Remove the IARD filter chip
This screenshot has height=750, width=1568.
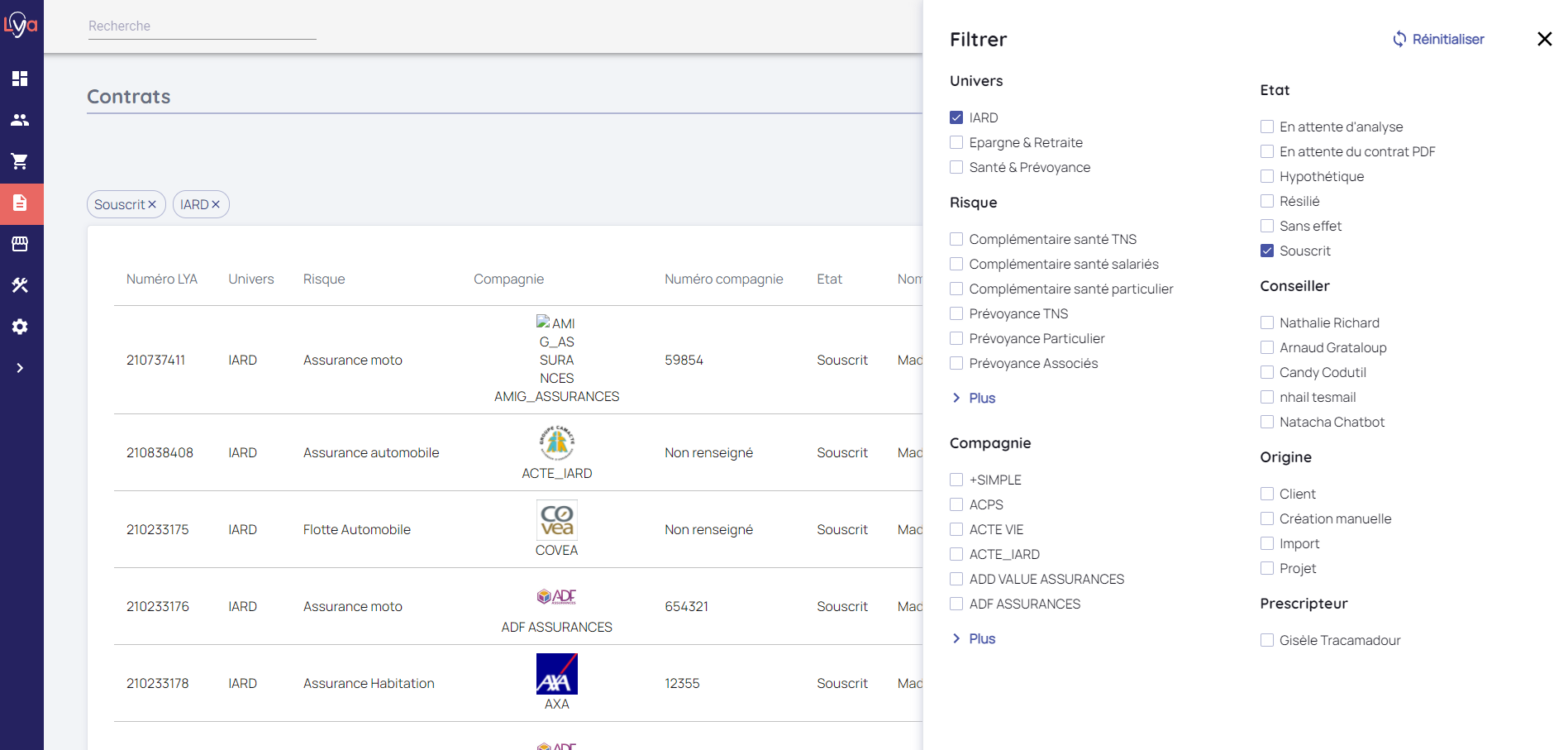tap(216, 204)
